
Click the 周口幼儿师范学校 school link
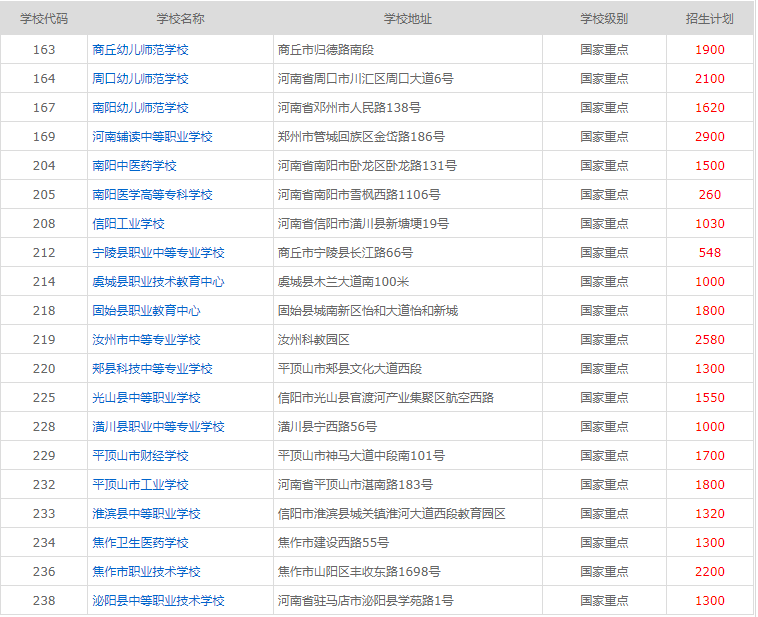140,78
